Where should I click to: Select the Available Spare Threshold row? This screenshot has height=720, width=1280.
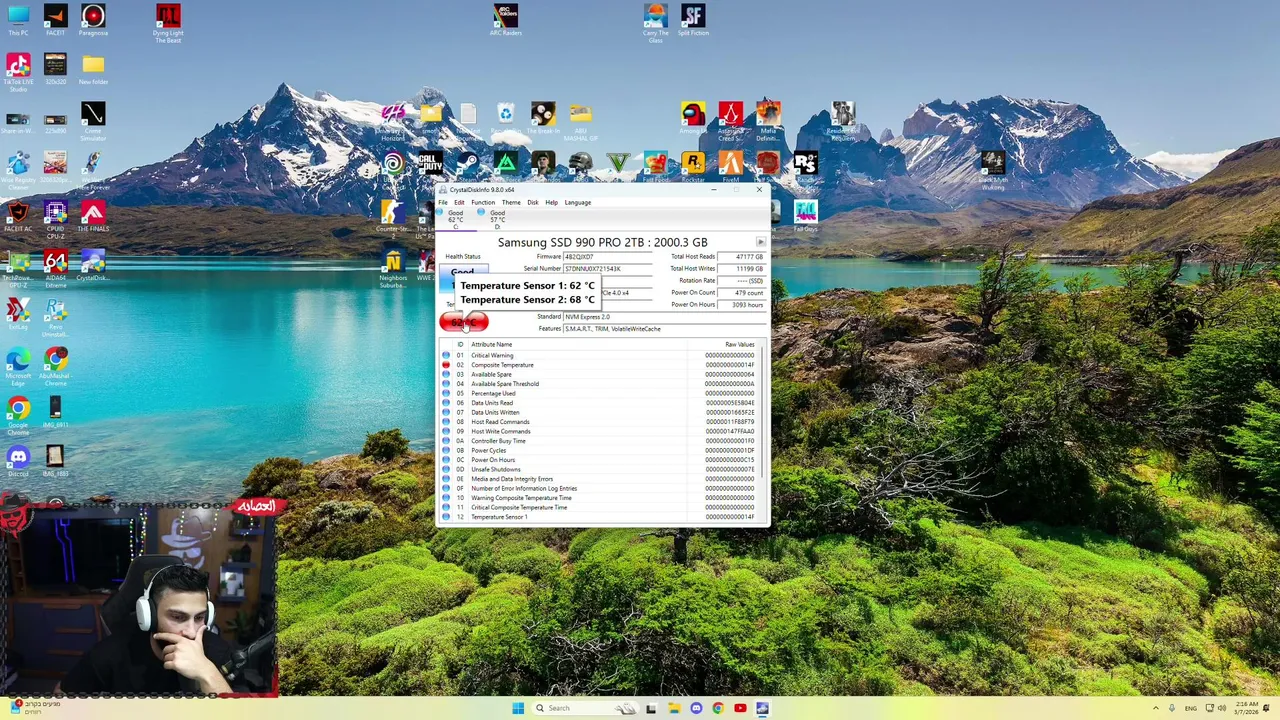(599, 384)
